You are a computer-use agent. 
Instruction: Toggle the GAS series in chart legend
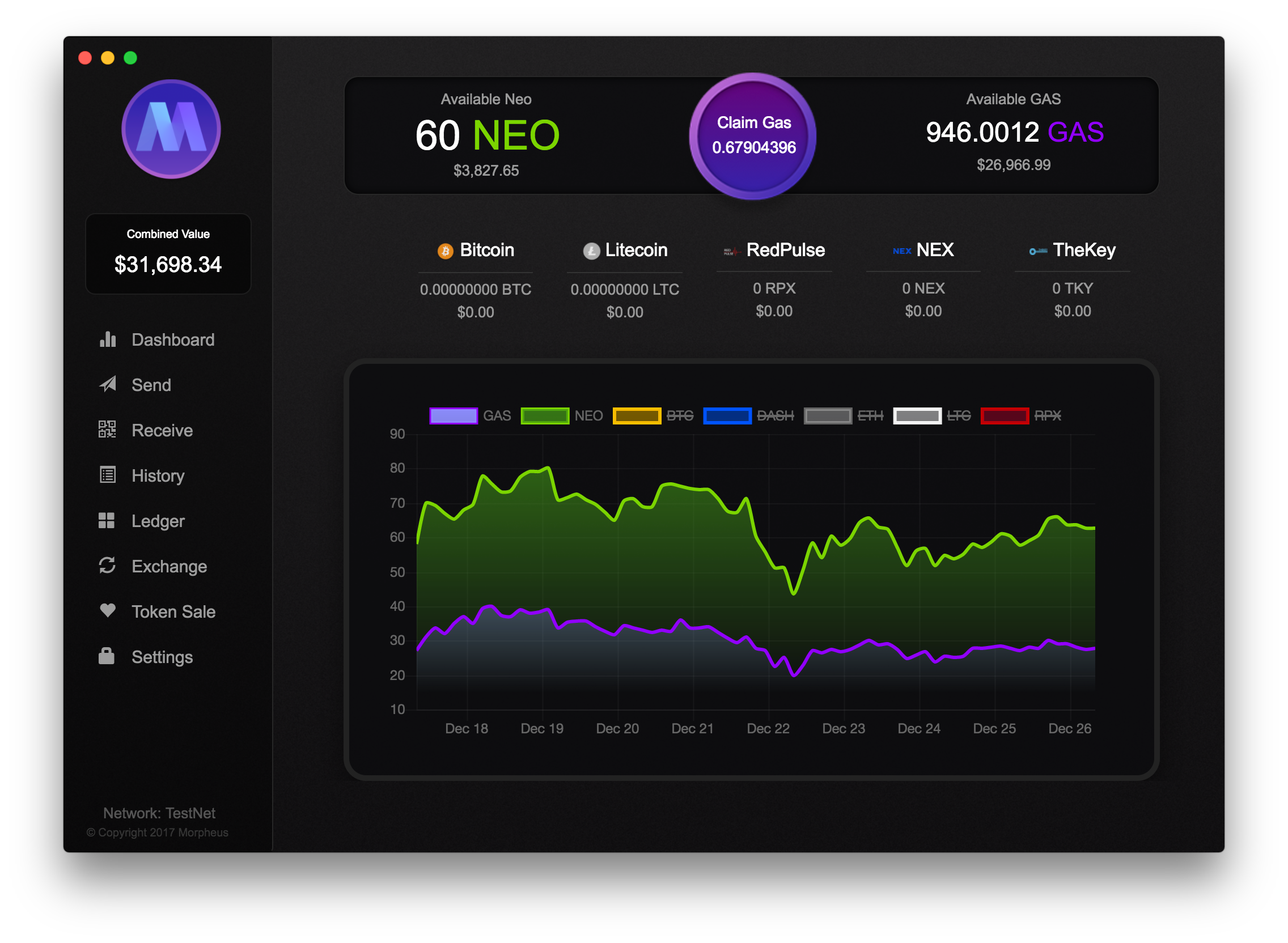tap(454, 415)
